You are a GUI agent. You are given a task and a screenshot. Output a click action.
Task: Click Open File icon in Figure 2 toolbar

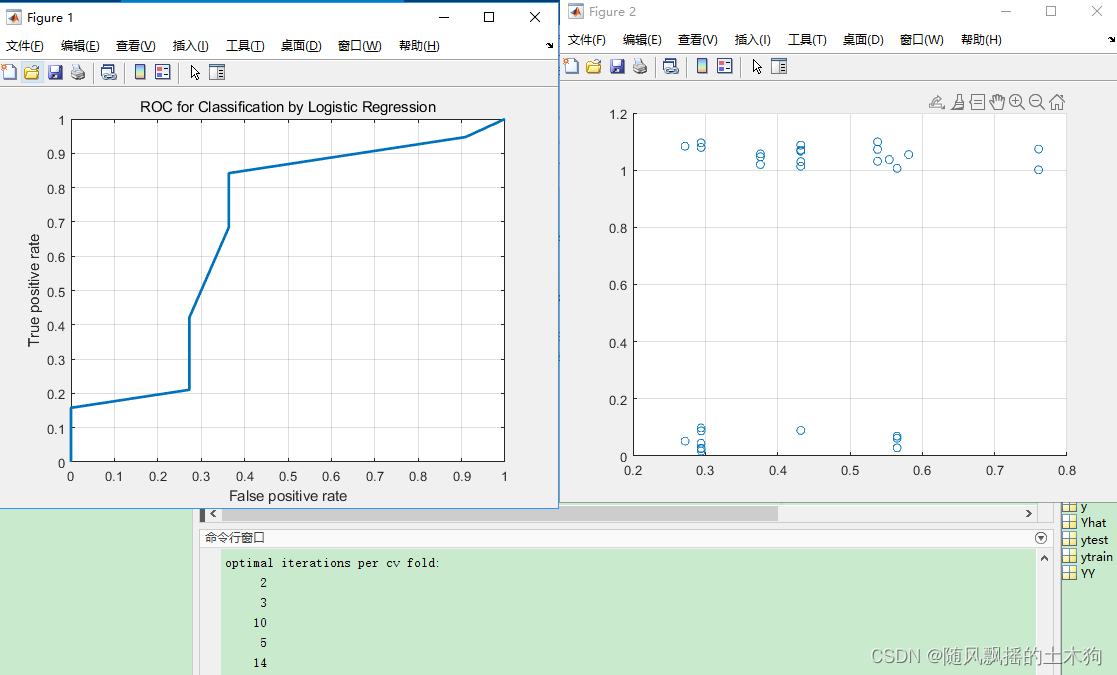[593, 66]
